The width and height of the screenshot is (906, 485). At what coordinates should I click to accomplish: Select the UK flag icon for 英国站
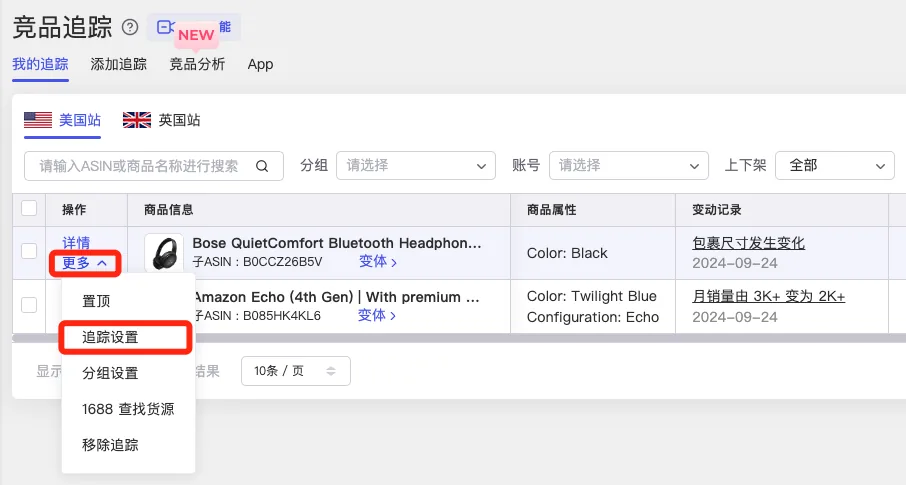(137, 120)
